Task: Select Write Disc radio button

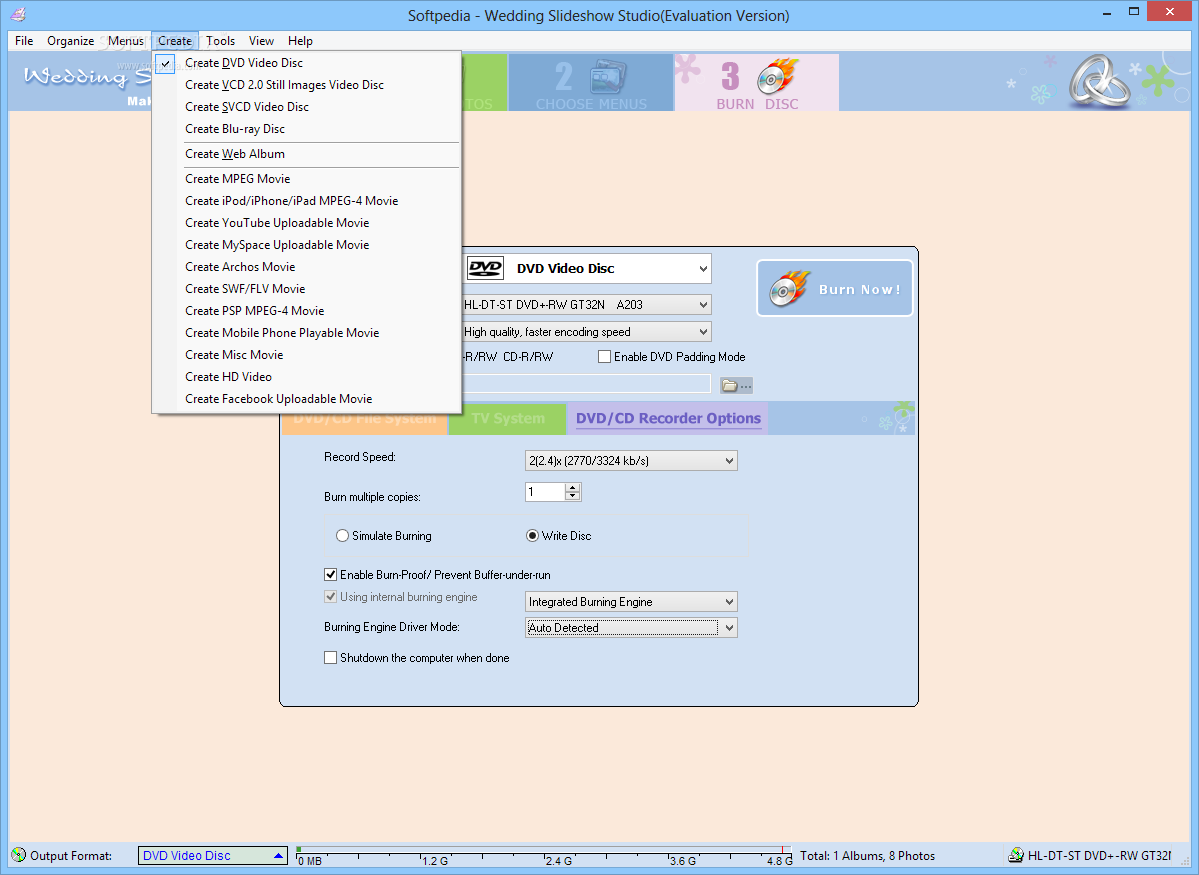Action: click(x=532, y=535)
